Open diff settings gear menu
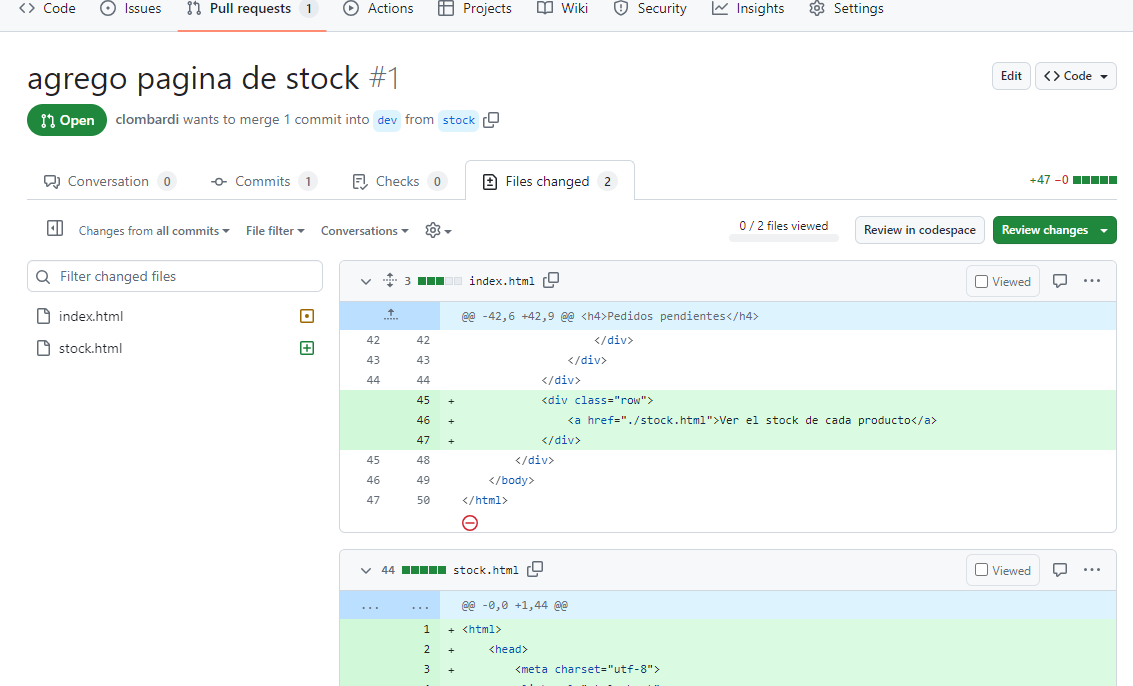 [x=438, y=231]
